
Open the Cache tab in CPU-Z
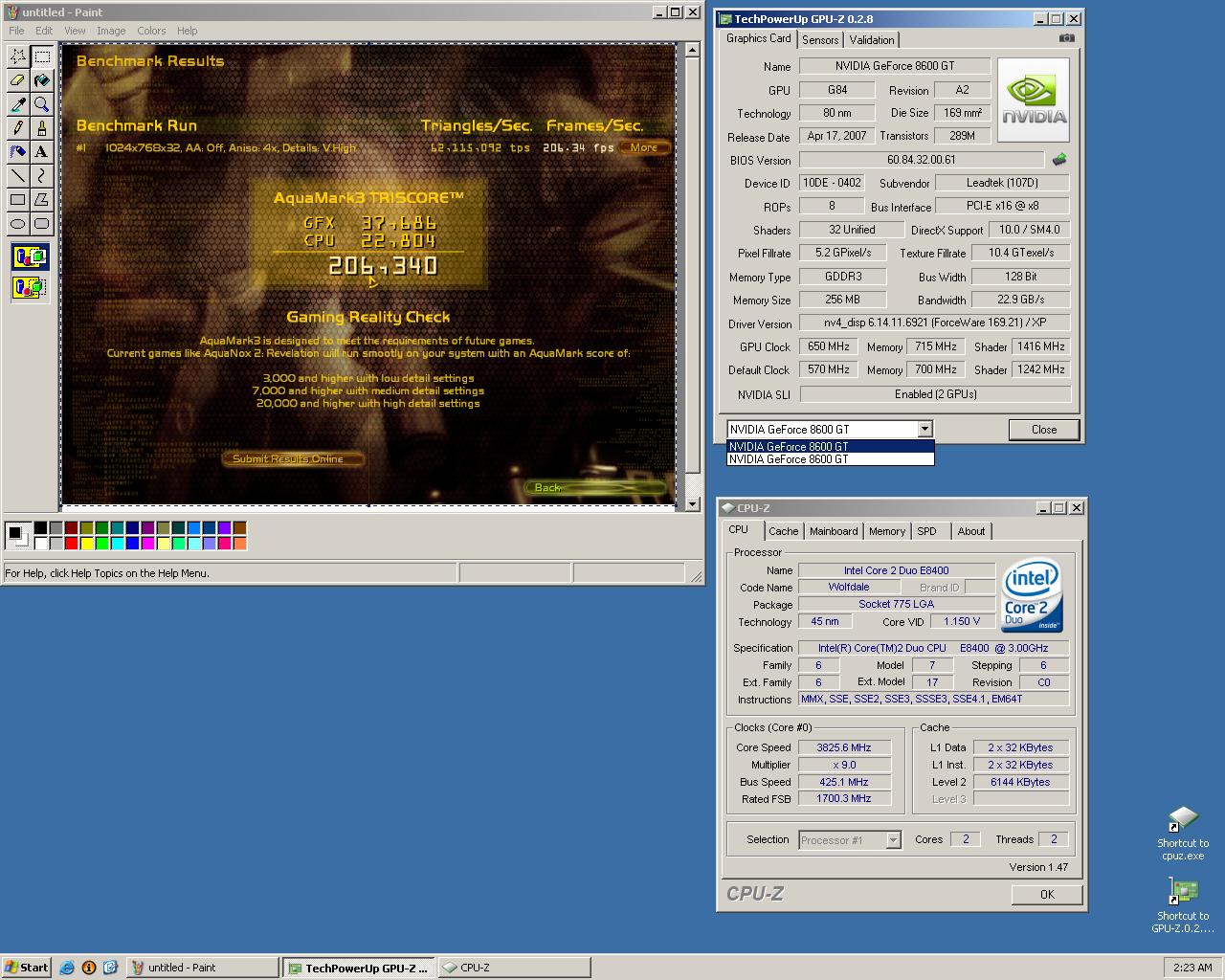[783, 531]
